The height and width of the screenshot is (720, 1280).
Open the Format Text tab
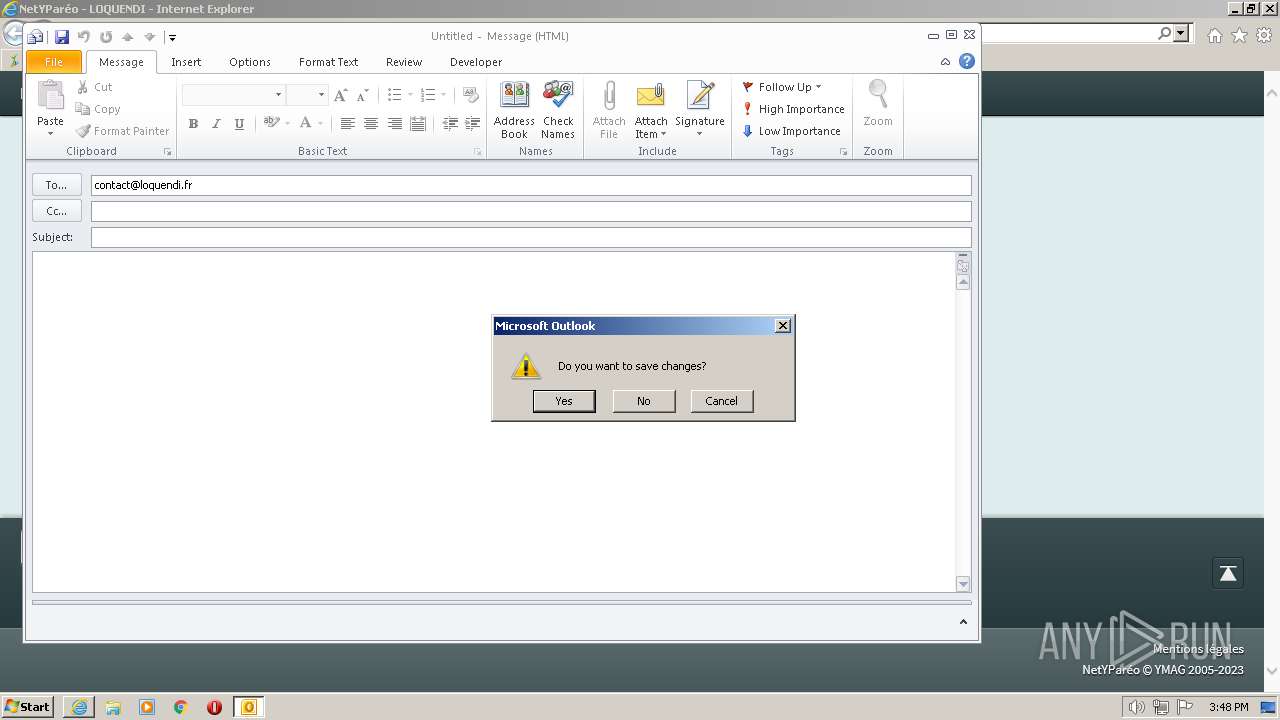pos(328,62)
